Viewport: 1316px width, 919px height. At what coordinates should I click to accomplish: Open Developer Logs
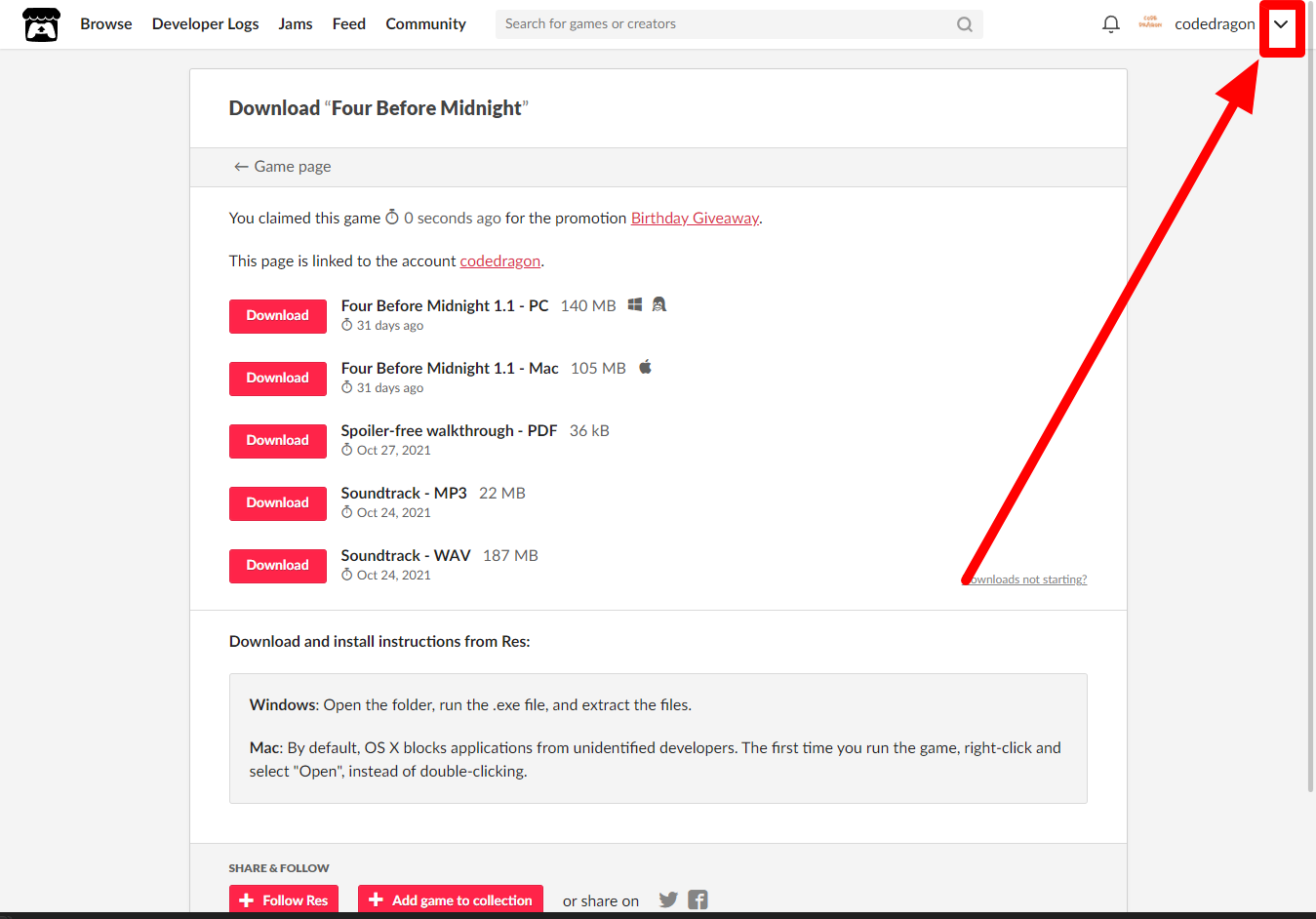point(205,24)
